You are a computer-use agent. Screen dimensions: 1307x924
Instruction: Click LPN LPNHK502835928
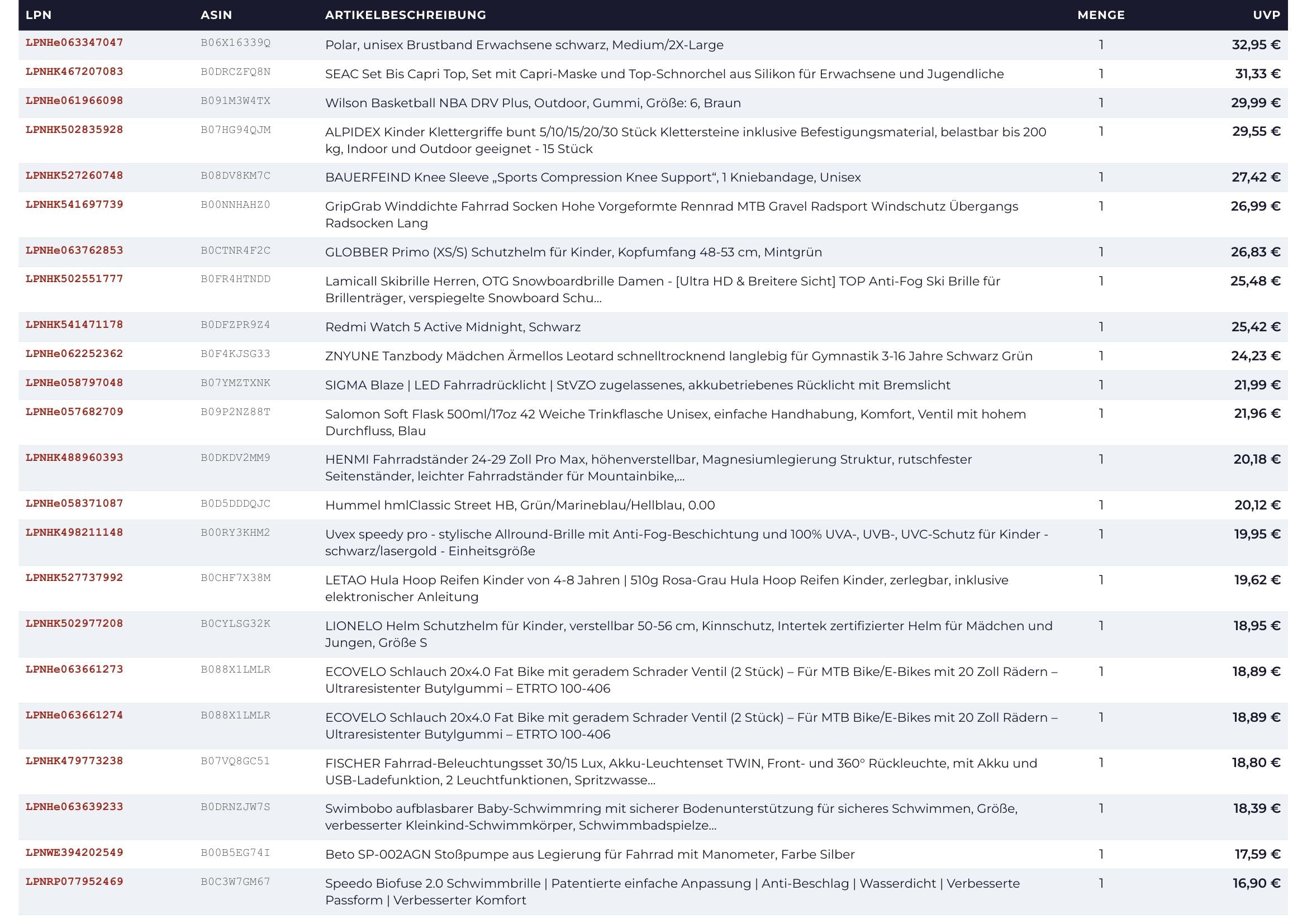pyautogui.click(x=74, y=130)
